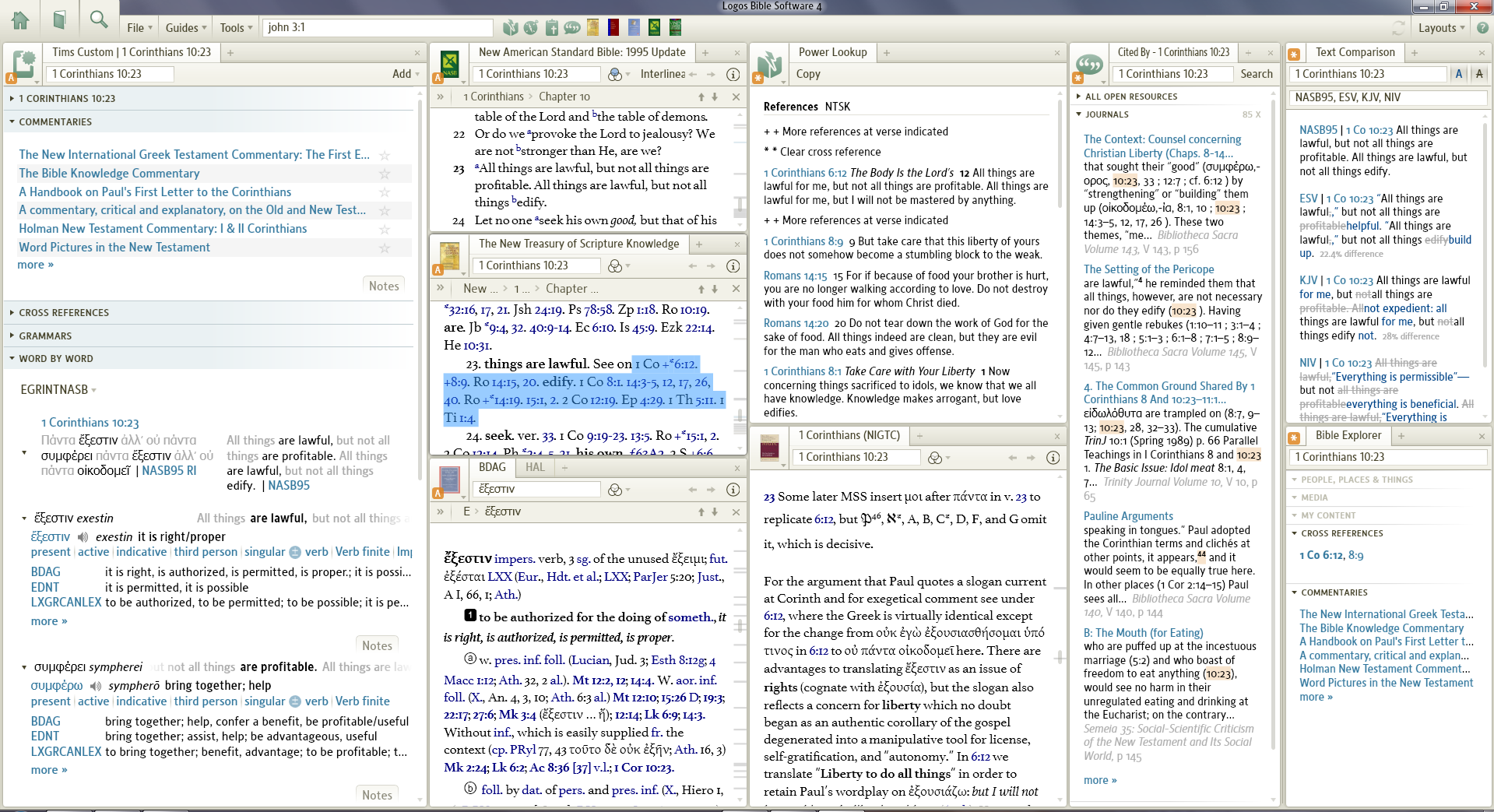
Task: Select the Bible Explorer tab
Action: click(1348, 436)
